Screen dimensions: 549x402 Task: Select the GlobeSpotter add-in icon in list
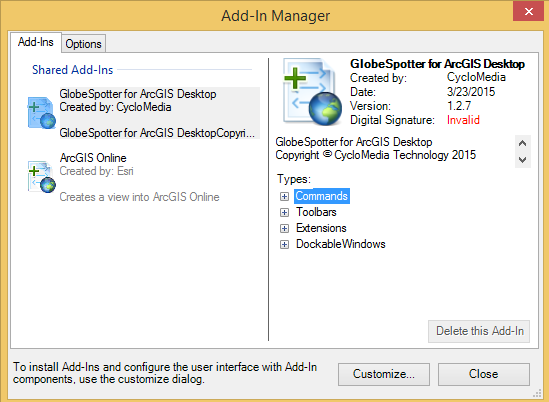(x=42, y=113)
